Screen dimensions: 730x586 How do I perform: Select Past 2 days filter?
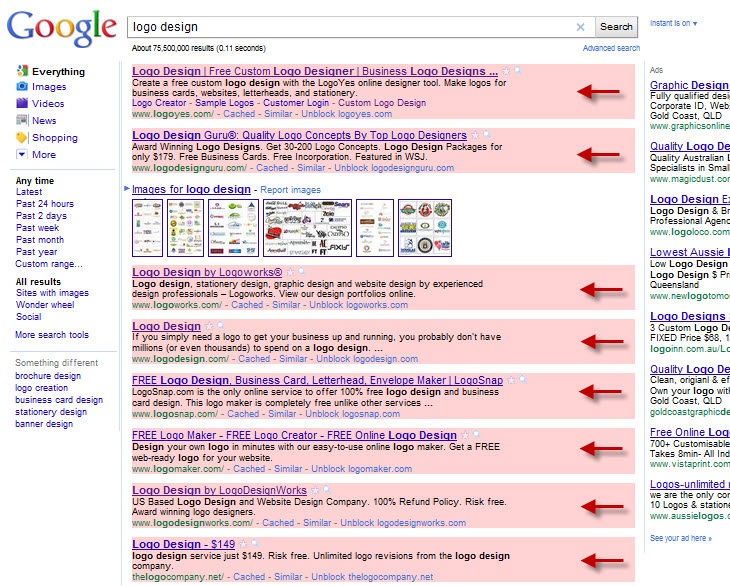point(41,216)
